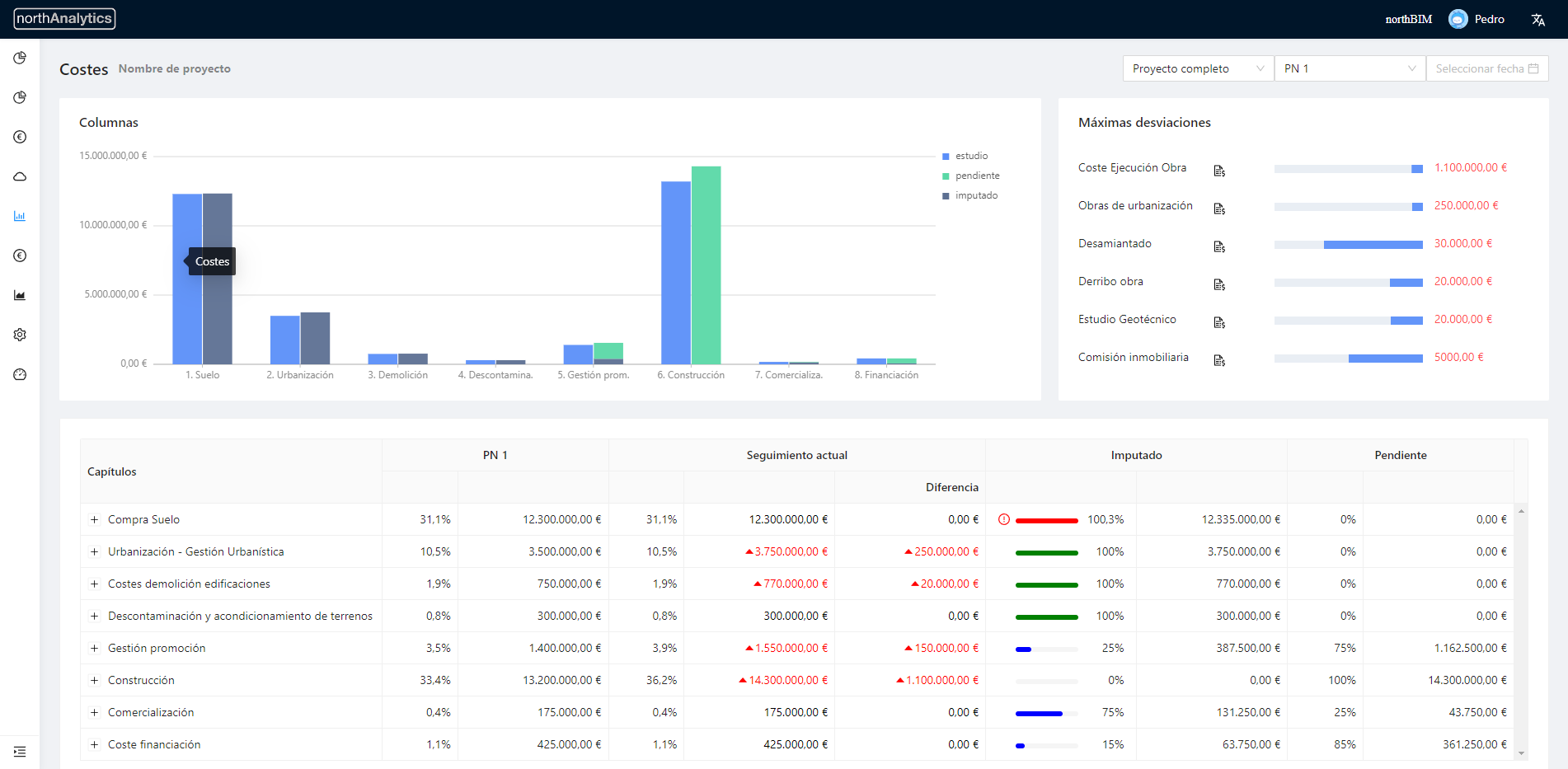Screen dimensions: 1568x769
Task: Open the pie chart icon directly below the logo
Action: [20, 58]
